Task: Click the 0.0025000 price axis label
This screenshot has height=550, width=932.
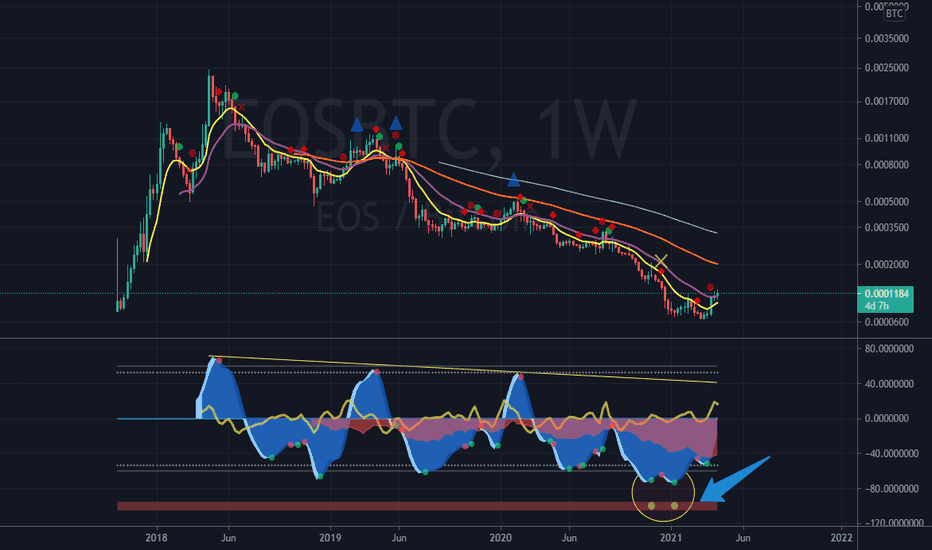Action: [886, 68]
